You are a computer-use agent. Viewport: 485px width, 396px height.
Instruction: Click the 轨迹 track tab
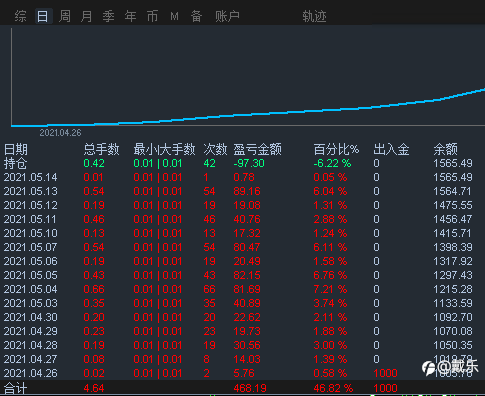[x=314, y=16]
